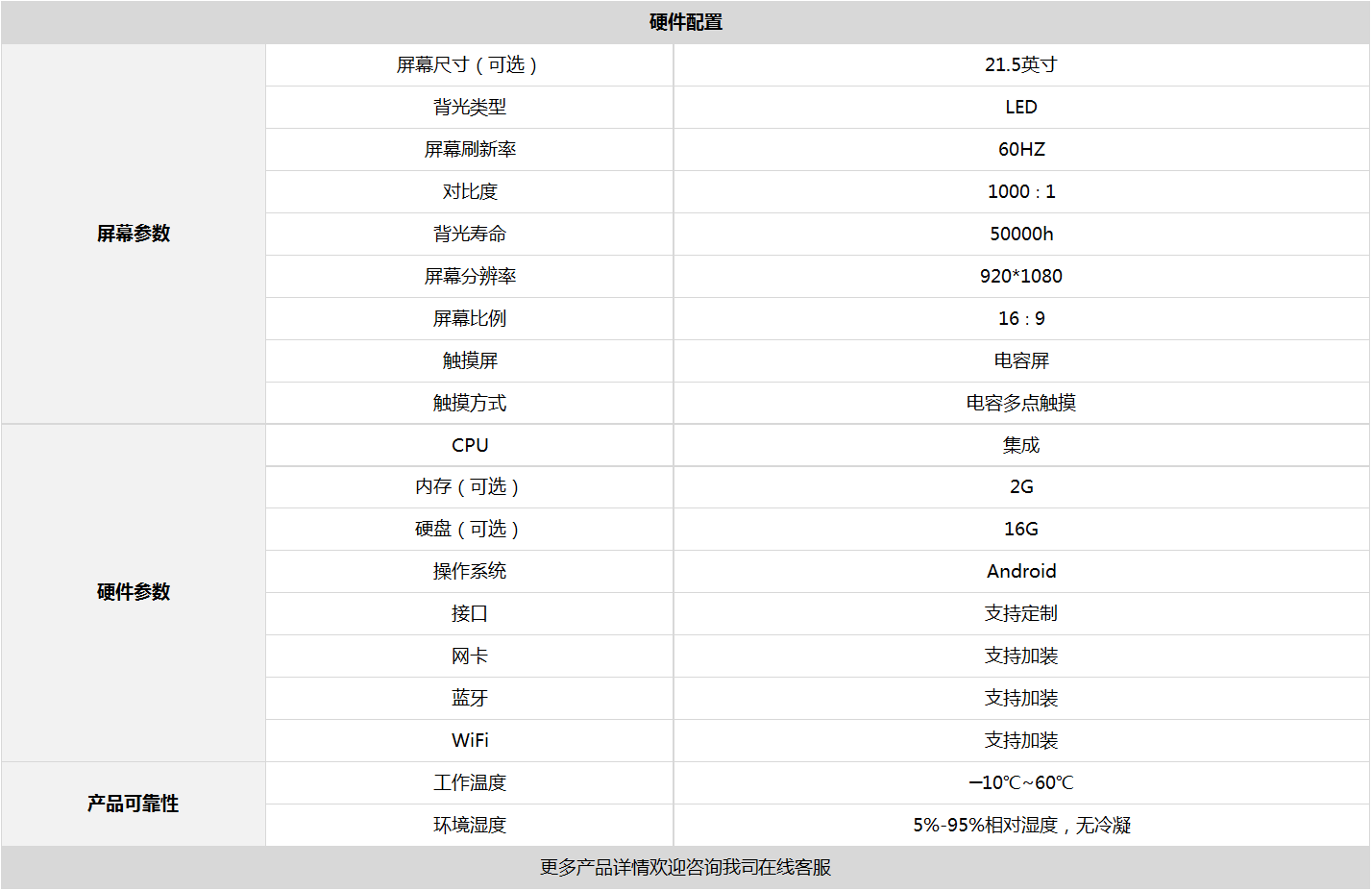Click the 16G value
1372x891 pixels.
pos(1021,529)
